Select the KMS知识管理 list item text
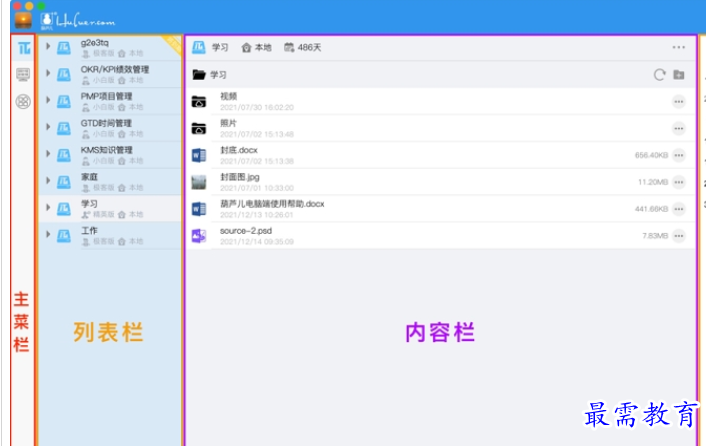The height and width of the screenshot is (446, 706). (x=107, y=150)
